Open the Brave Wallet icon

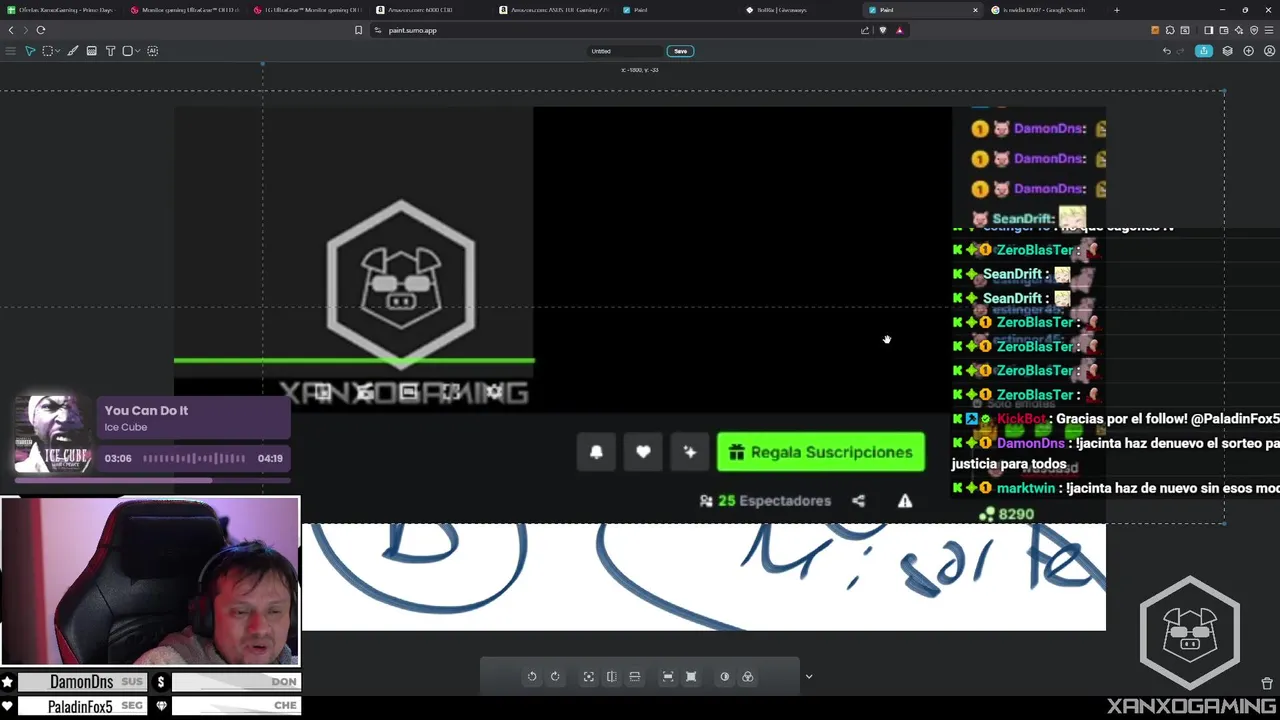tap(1223, 30)
